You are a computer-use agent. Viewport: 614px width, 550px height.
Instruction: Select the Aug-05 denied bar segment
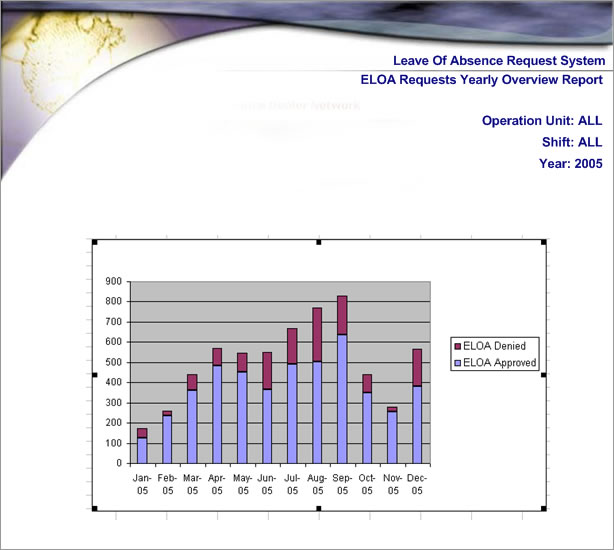pos(317,334)
